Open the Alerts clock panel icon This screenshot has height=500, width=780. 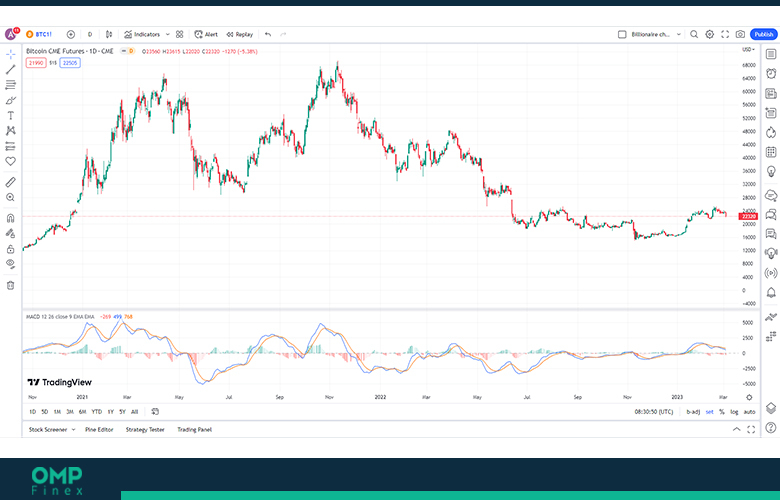coord(771,74)
